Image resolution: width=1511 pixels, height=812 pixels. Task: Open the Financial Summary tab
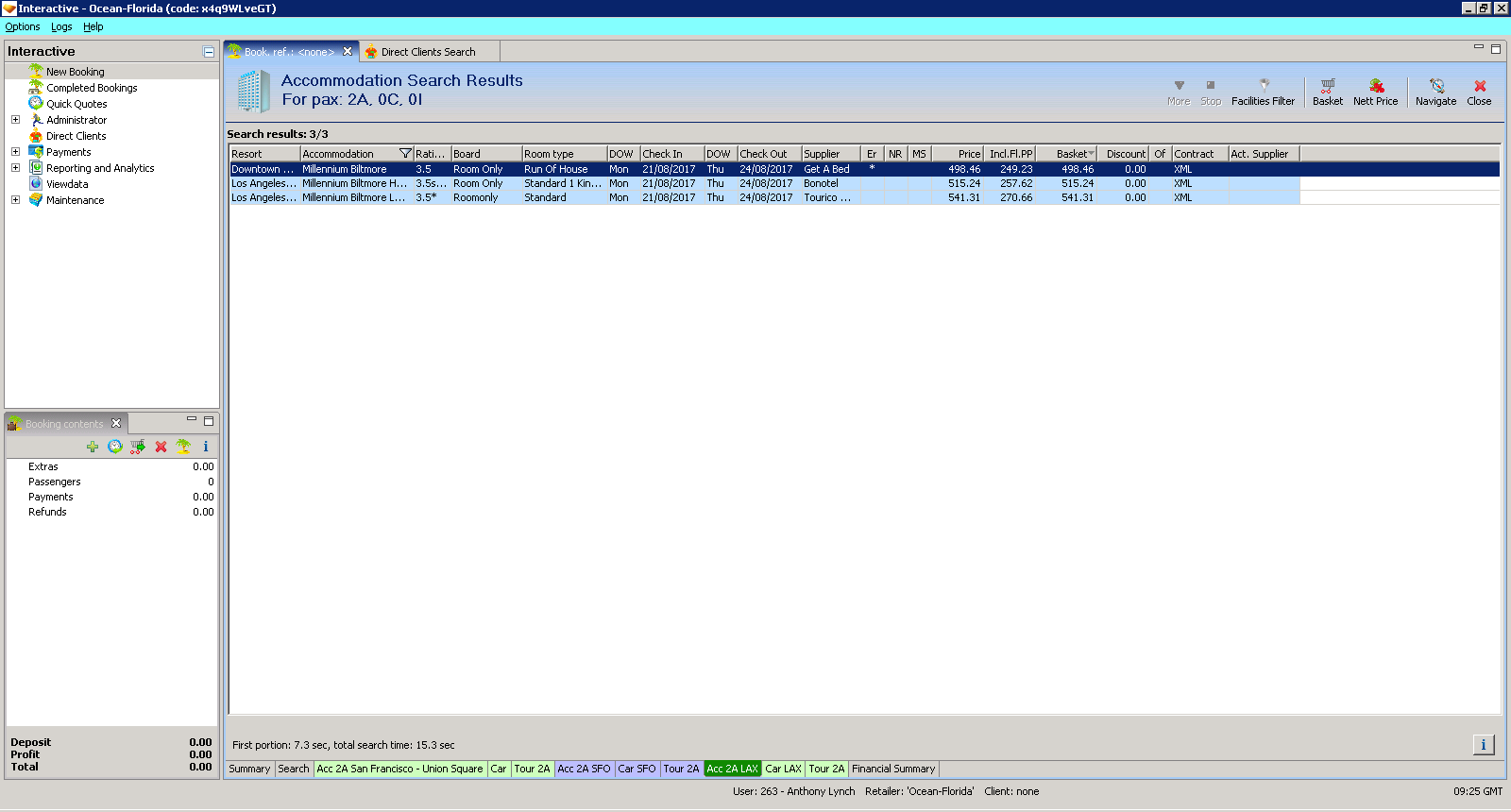click(x=893, y=769)
